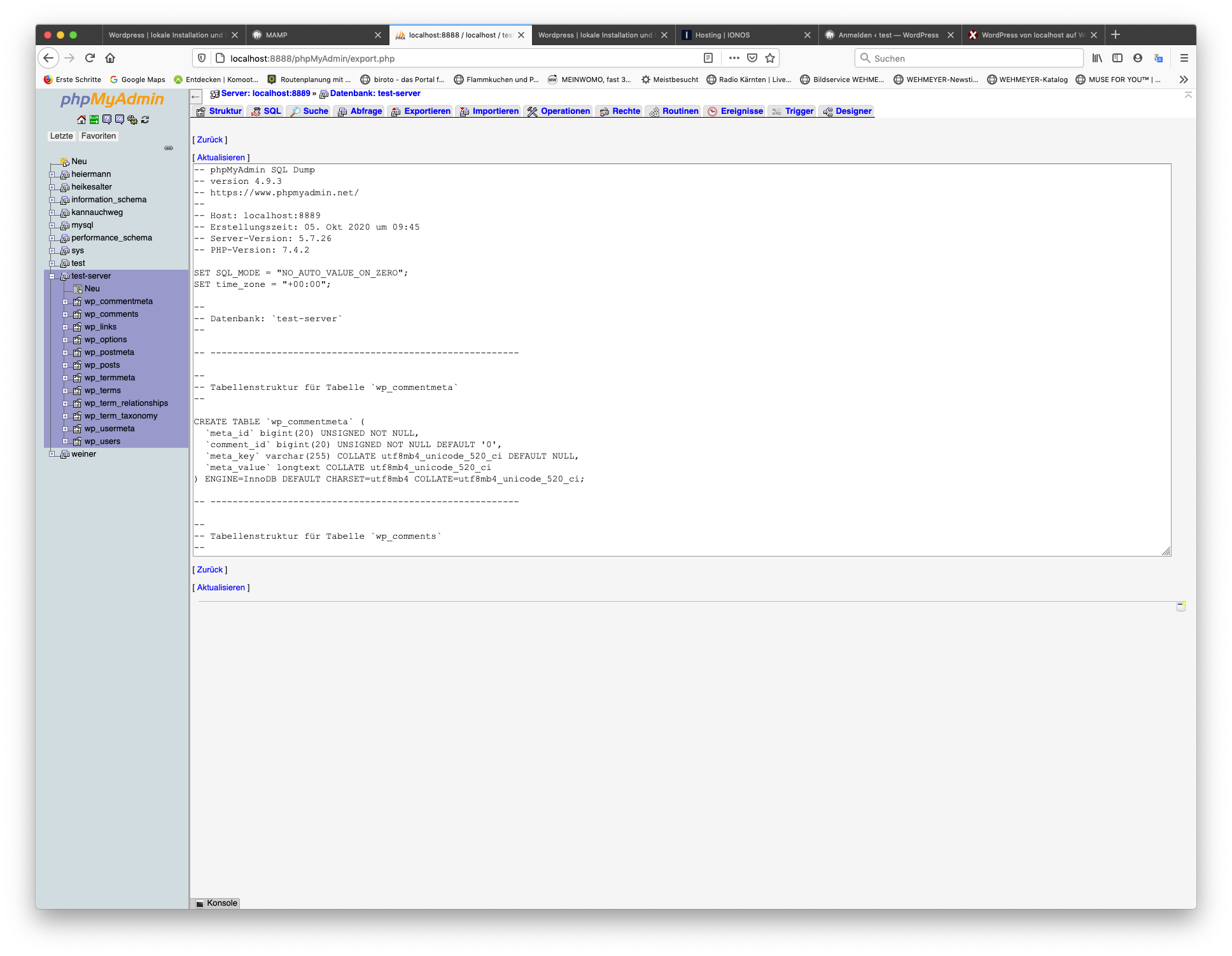Click the top Zurück link
This screenshot has height=956, width=1232.
point(210,140)
